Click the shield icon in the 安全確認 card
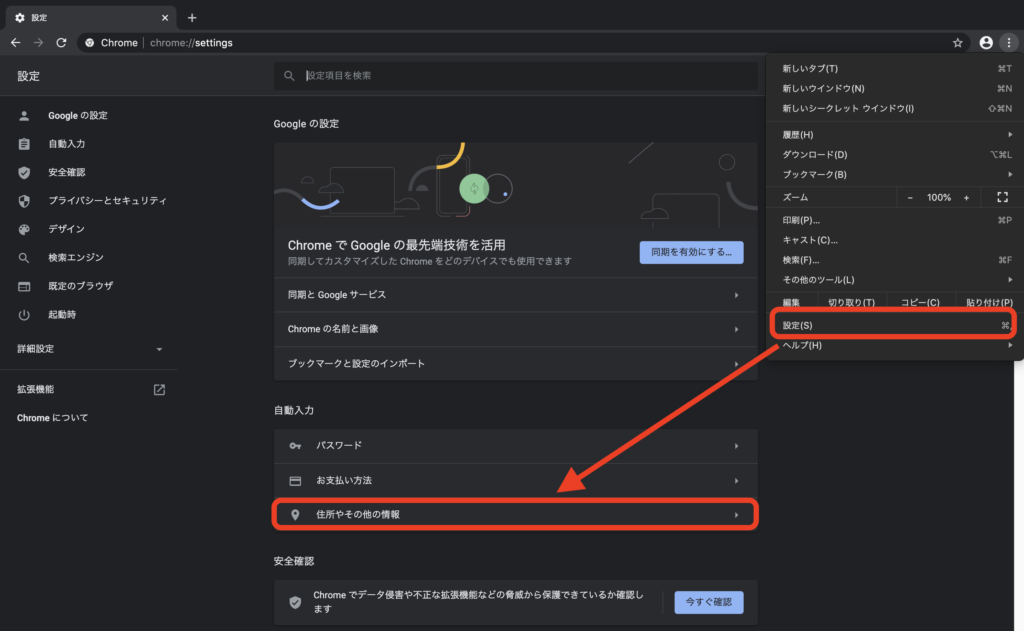The height and width of the screenshot is (631, 1024). click(295, 602)
